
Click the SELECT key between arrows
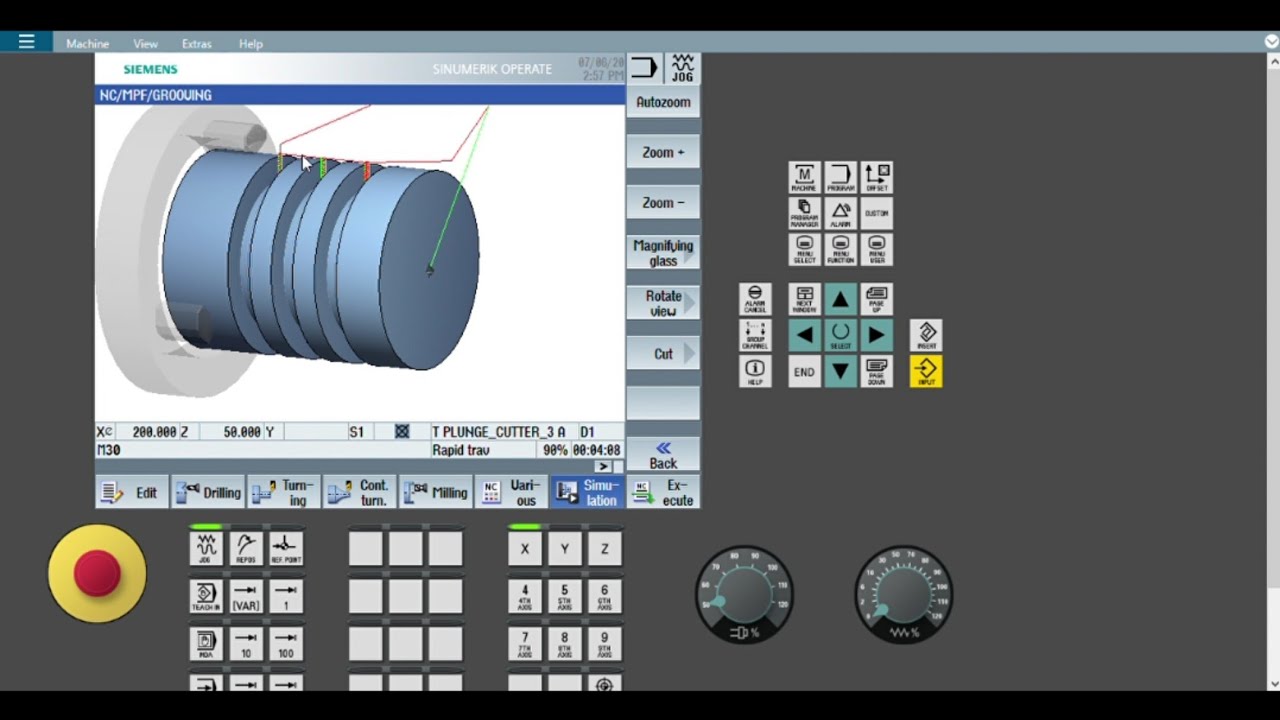[841, 335]
